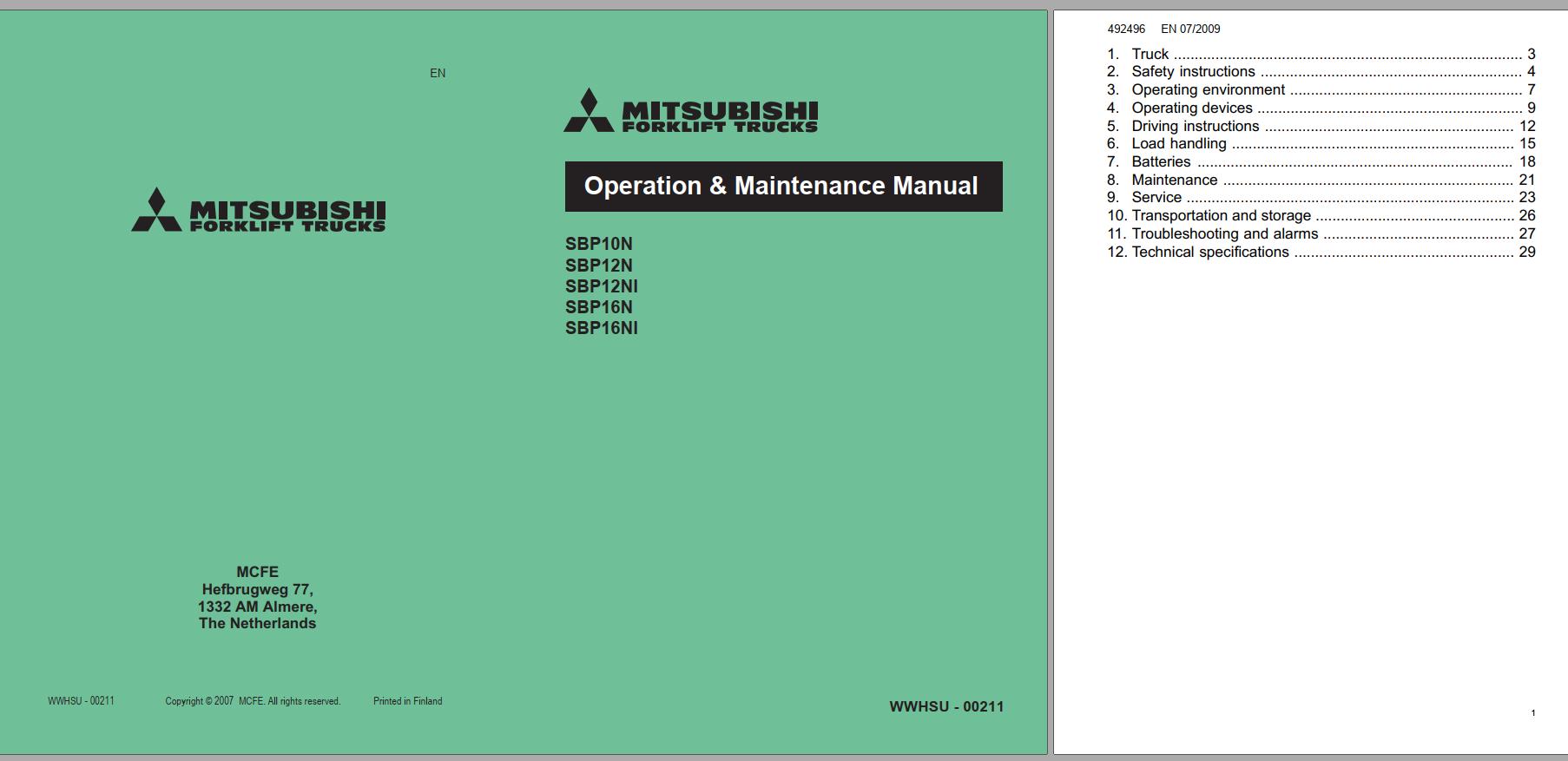The height and width of the screenshot is (761, 1568).
Task: Click the 'EN' language label on cover
Action: pyautogui.click(x=438, y=74)
